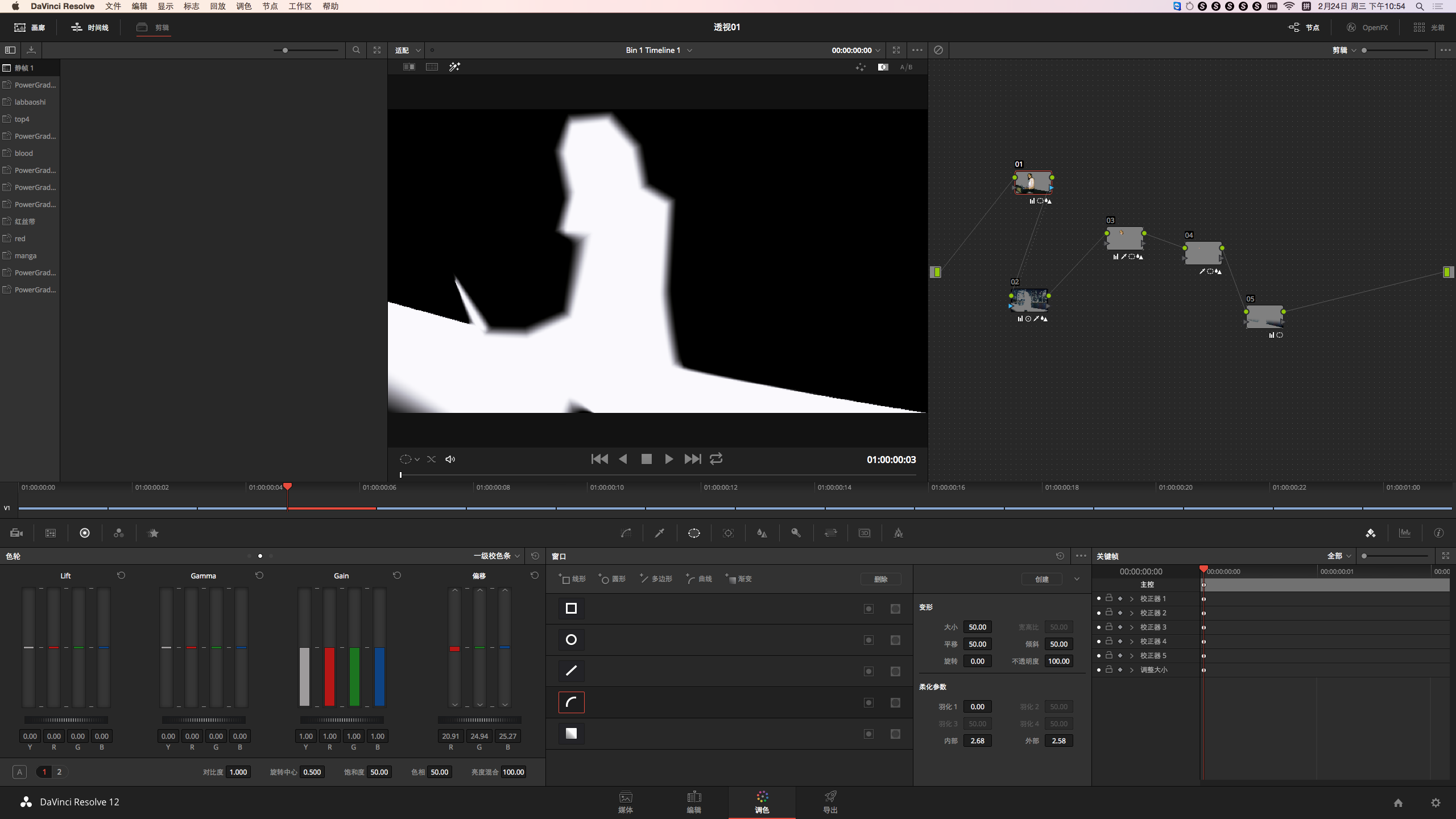
Task: Expand 调整大小 keyframe track
Action: tap(1131, 669)
